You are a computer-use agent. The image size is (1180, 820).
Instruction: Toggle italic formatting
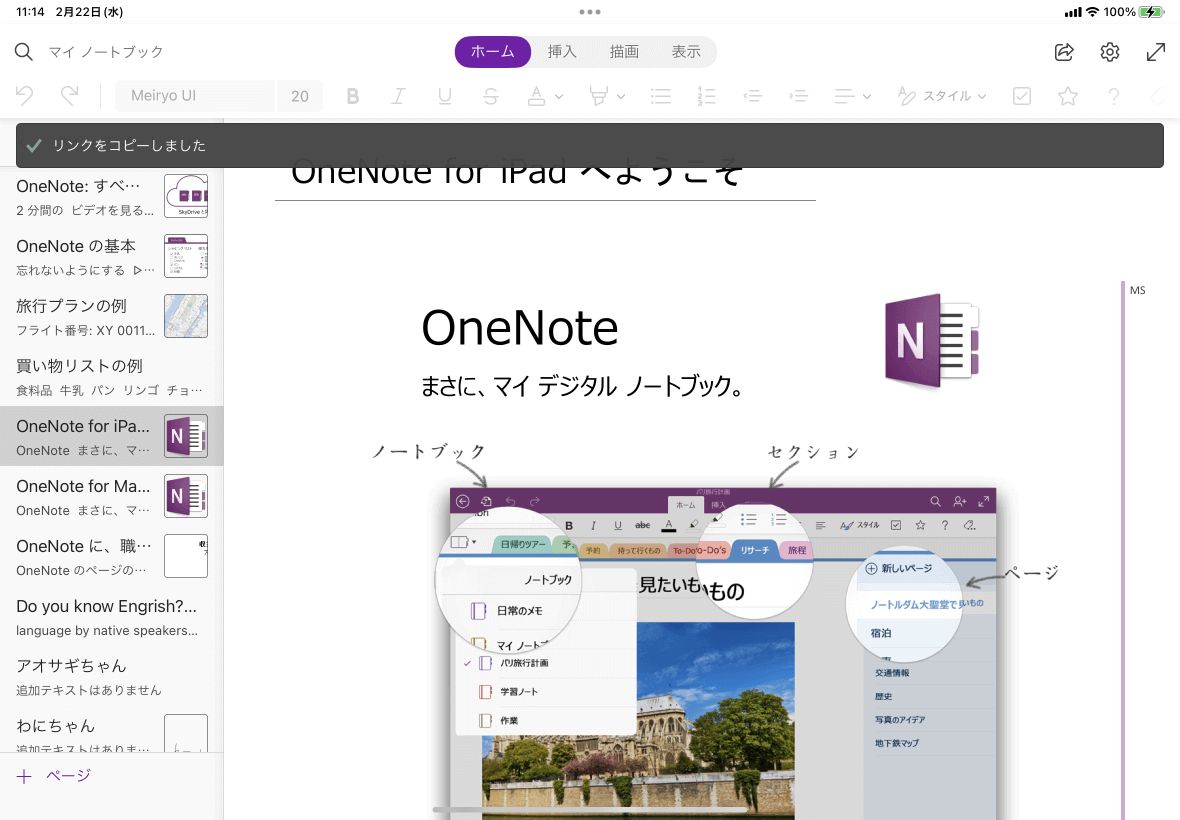[398, 96]
